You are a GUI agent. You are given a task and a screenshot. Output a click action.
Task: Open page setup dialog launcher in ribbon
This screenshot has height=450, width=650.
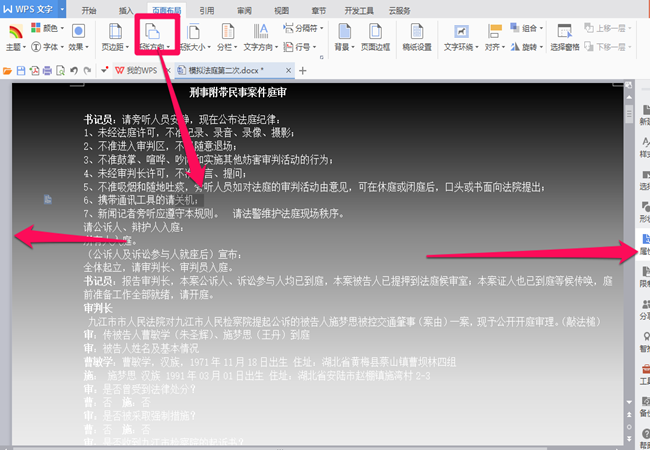click(321, 57)
